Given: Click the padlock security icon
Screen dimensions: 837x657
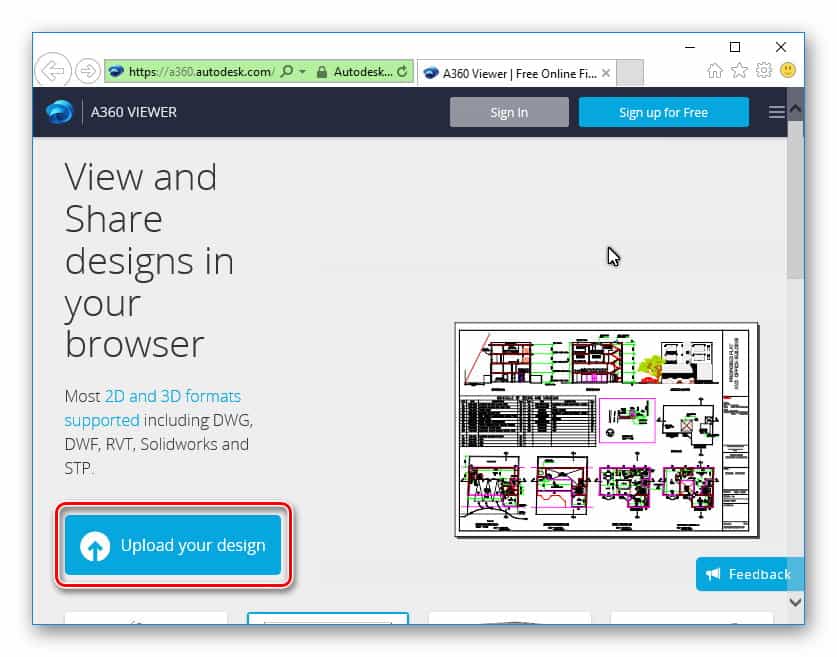Looking at the screenshot, I should (321, 72).
